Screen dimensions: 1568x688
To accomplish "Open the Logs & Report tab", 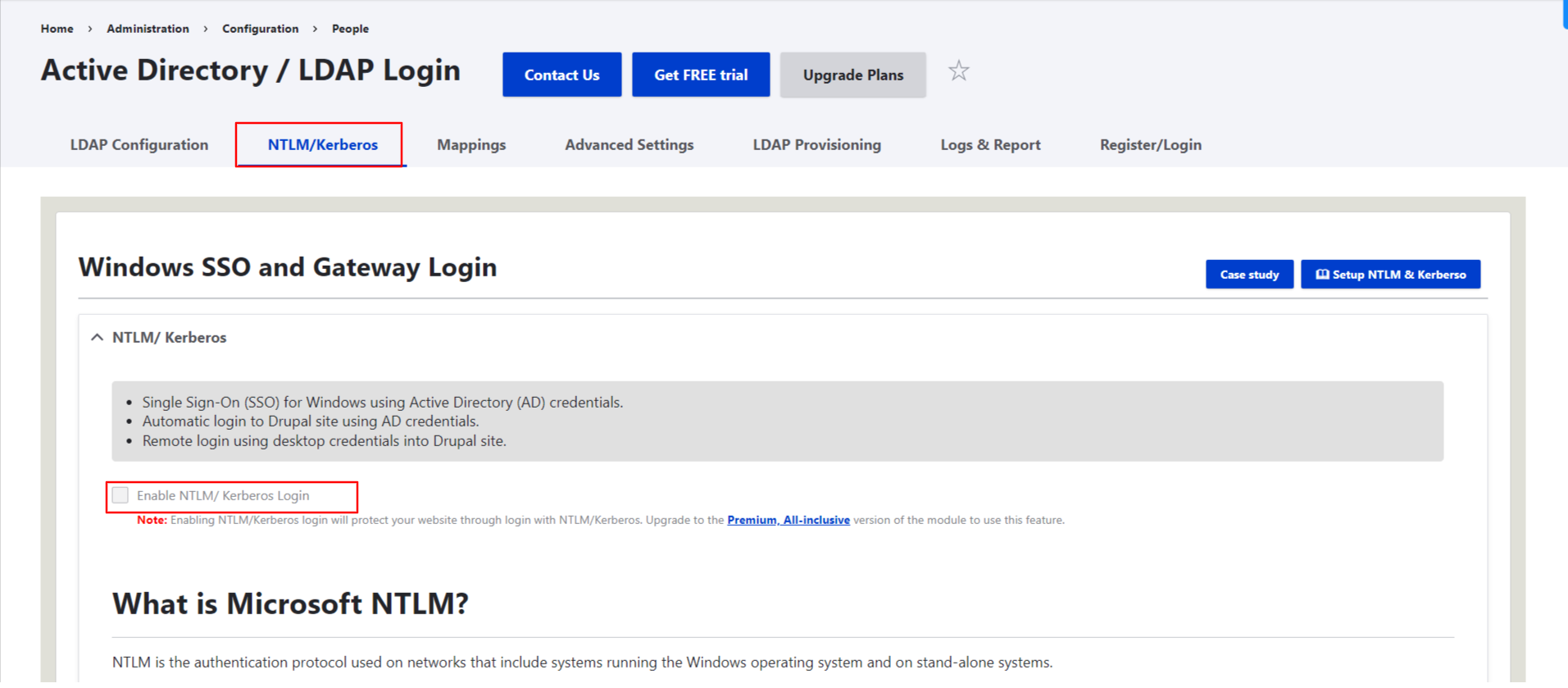I will [x=990, y=145].
